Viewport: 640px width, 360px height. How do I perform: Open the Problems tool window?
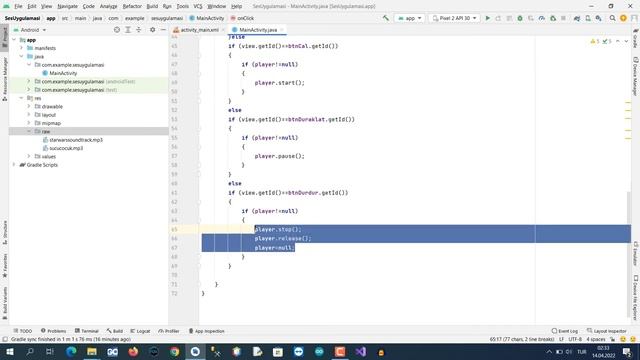[53, 331]
